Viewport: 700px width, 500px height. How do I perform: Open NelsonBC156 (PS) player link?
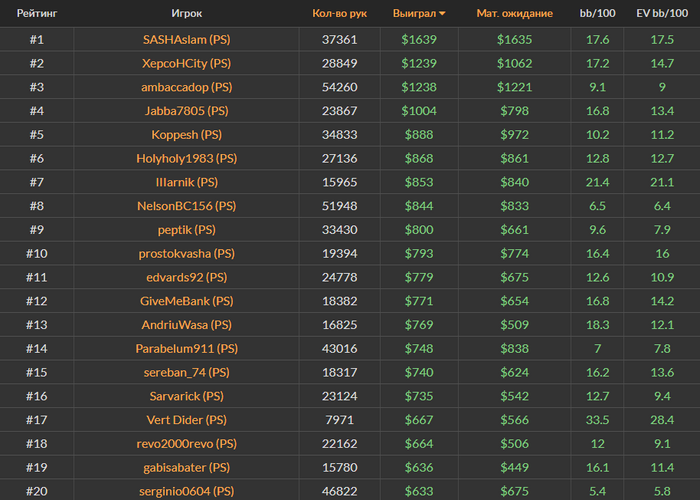(x=187, y=206)
